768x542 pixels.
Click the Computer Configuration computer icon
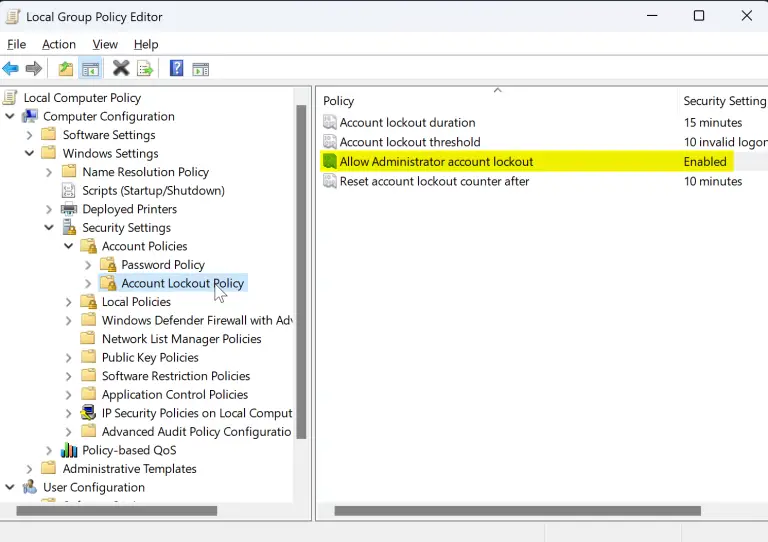(30, 116)
